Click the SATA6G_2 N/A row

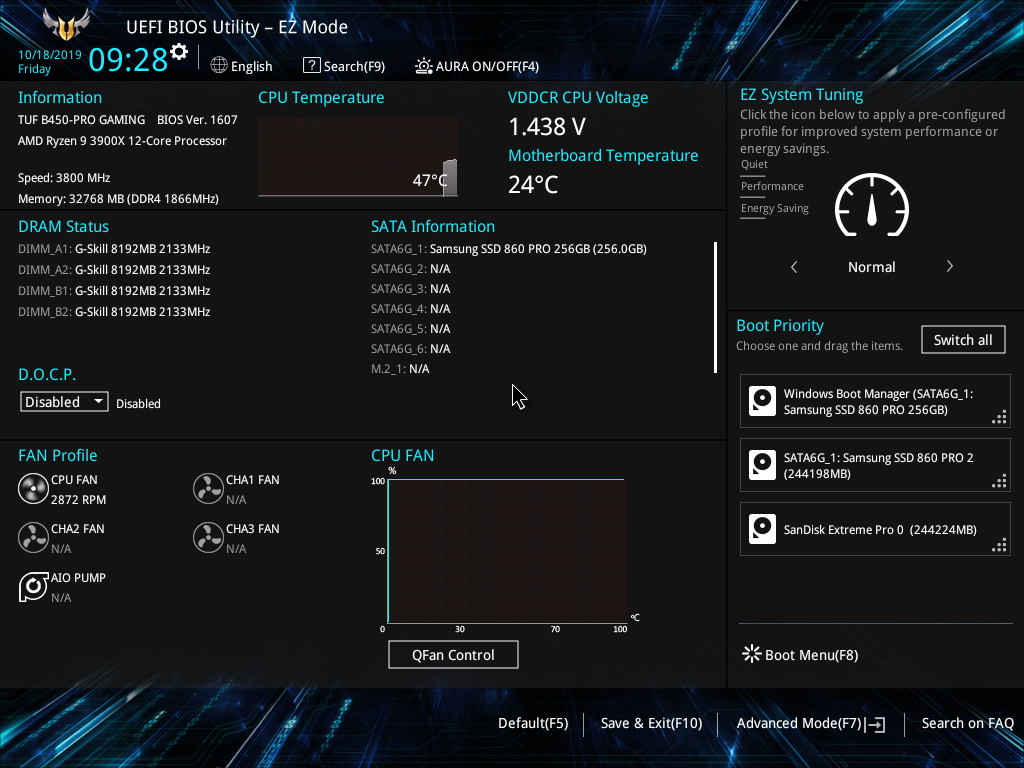(411, 269)
